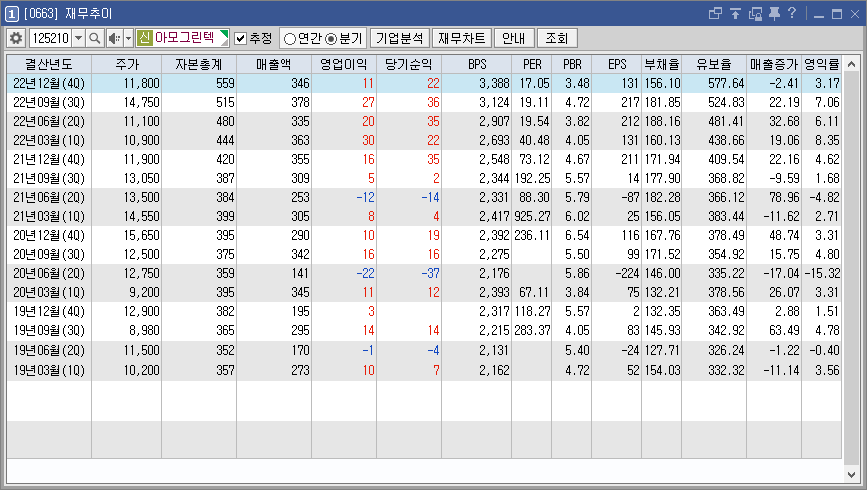867x490 pixels.
Task: Open stock code history dropdown arrow
Action: coord(79,38)
